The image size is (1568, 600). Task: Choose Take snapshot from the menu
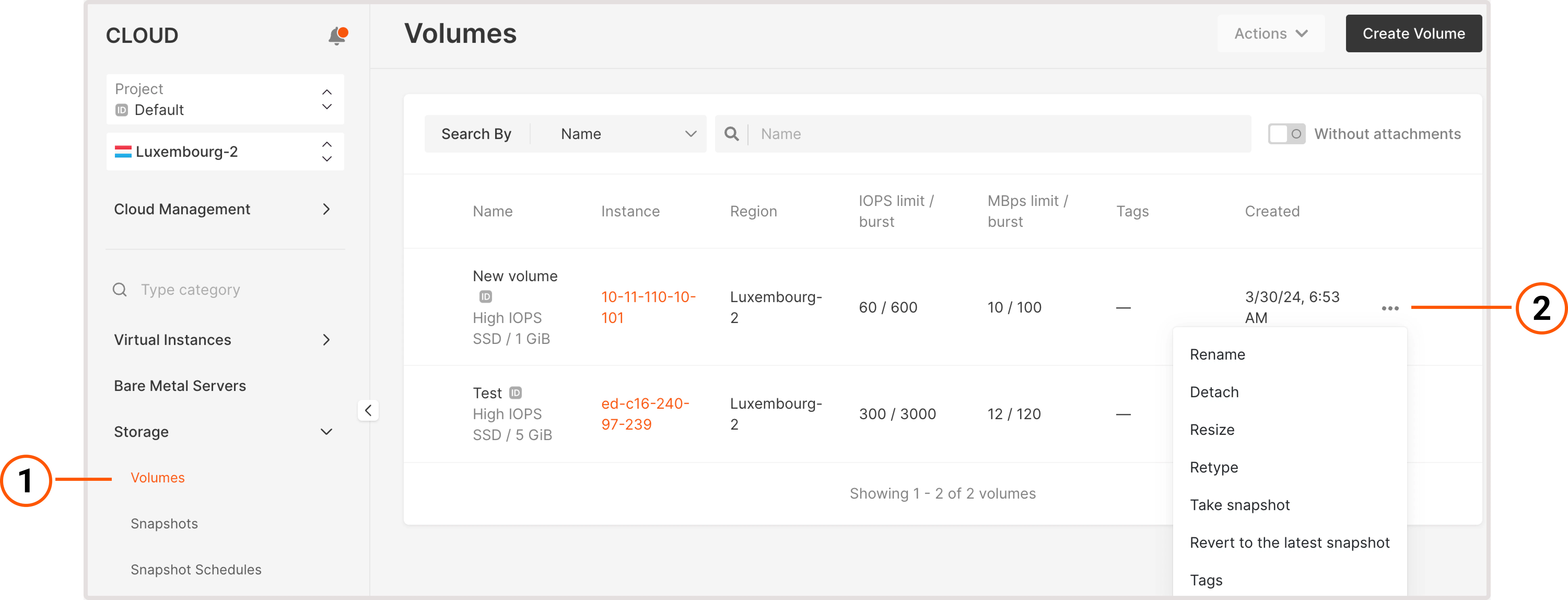click(x=1240, y=504)
